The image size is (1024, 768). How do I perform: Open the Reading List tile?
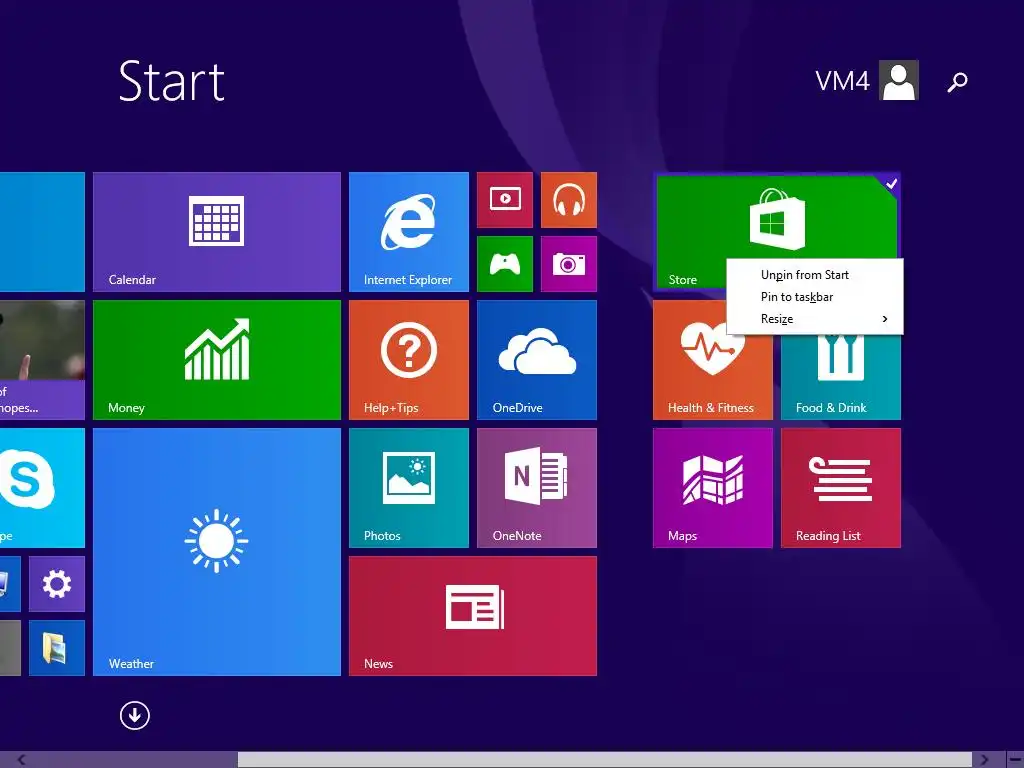point(841,488)
